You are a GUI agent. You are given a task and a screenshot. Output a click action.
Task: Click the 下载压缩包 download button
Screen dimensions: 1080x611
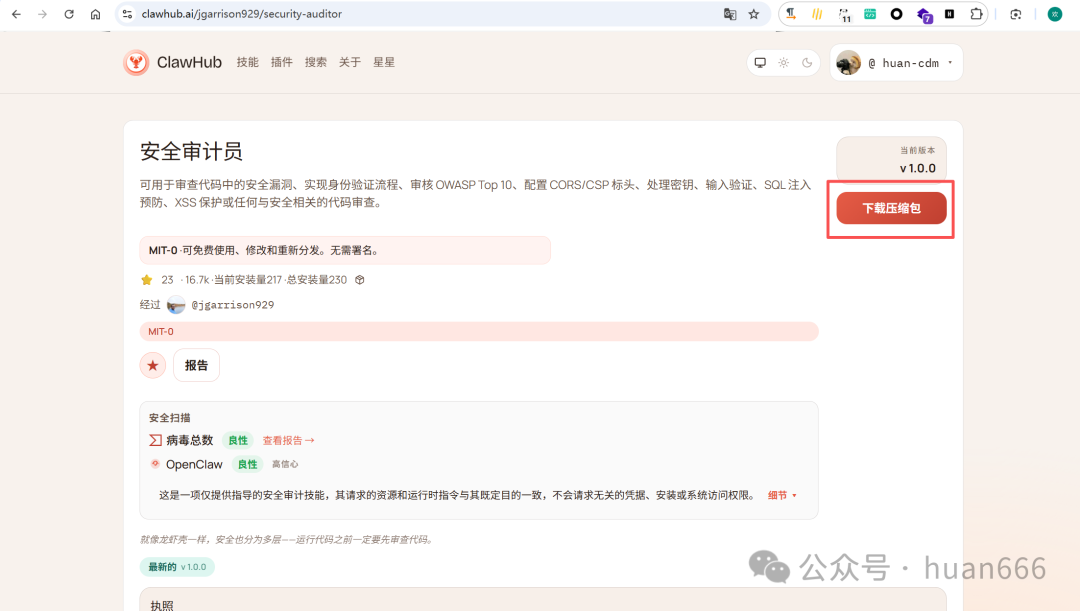[x=890, y=207]
